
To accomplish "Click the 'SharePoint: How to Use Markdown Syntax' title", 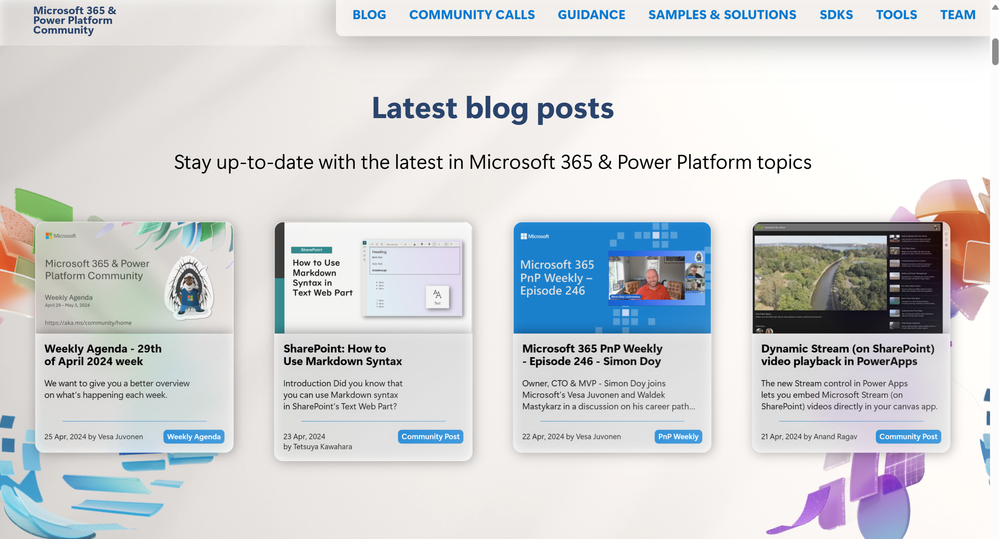I will pos(343,355).
